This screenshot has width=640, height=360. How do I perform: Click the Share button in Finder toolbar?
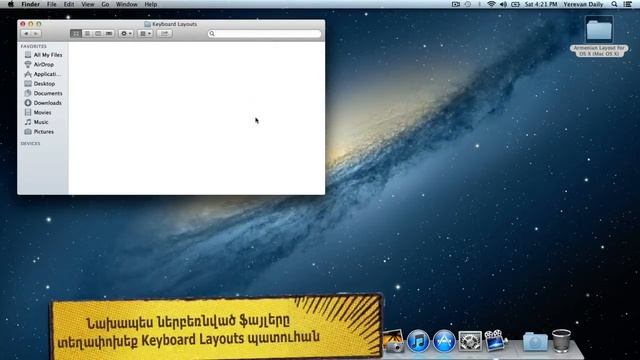(164, 33)
